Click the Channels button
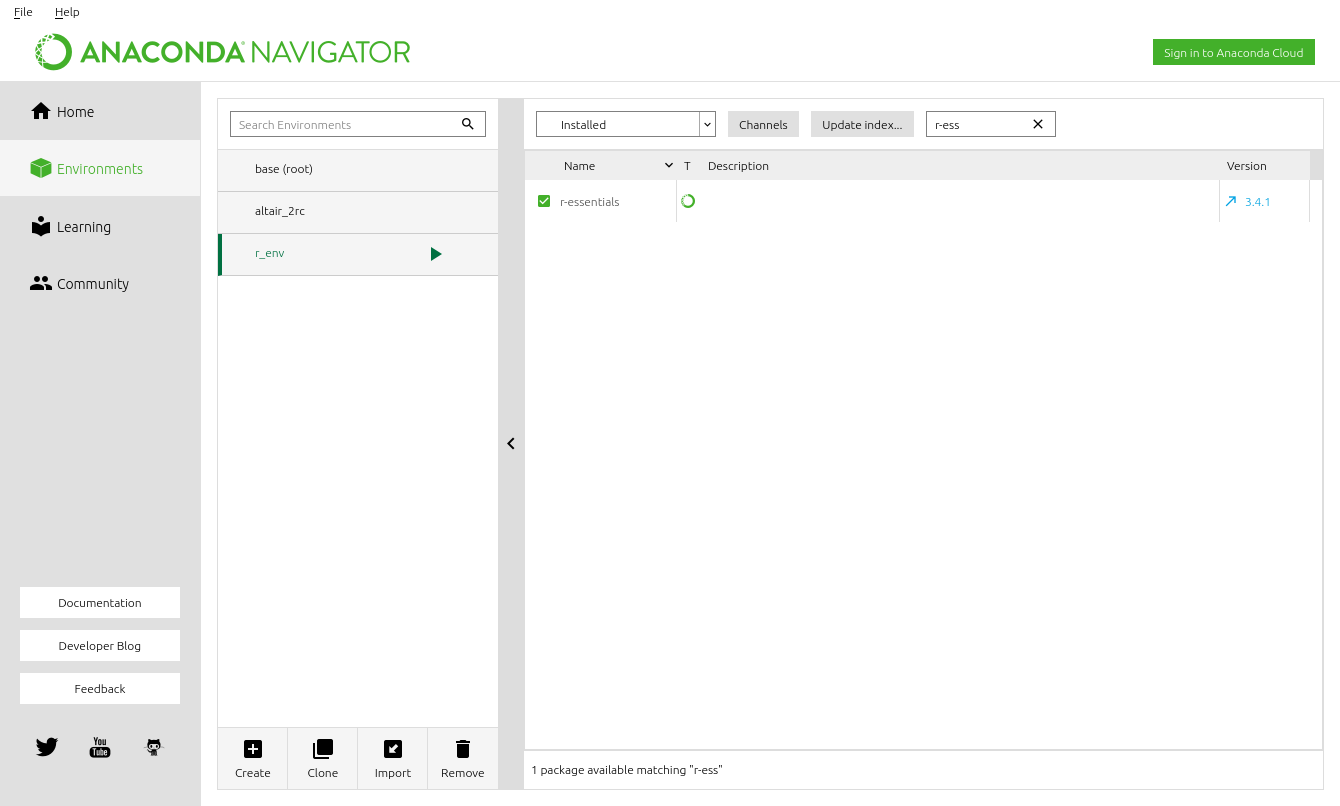Image resolution: width=1340 pixels, height=806 pixels. click(x=763, y=125)
